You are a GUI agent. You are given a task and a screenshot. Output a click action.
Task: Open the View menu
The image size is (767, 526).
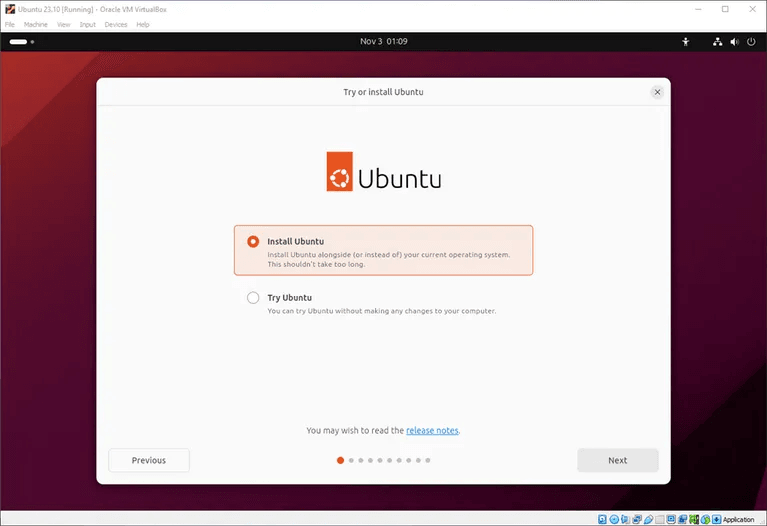point(64,24)
